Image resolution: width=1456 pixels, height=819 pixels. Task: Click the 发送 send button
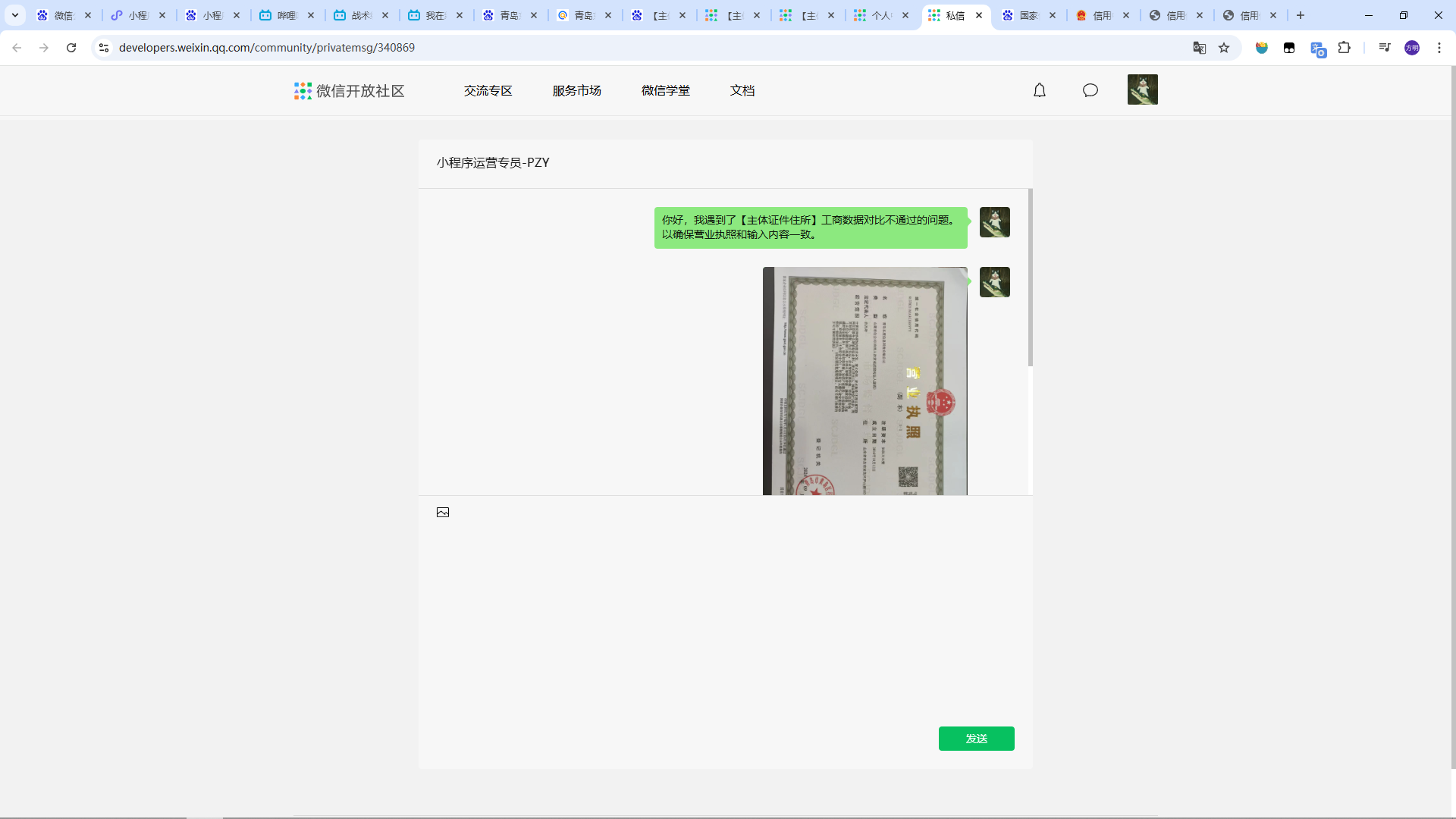pos(976,739)
